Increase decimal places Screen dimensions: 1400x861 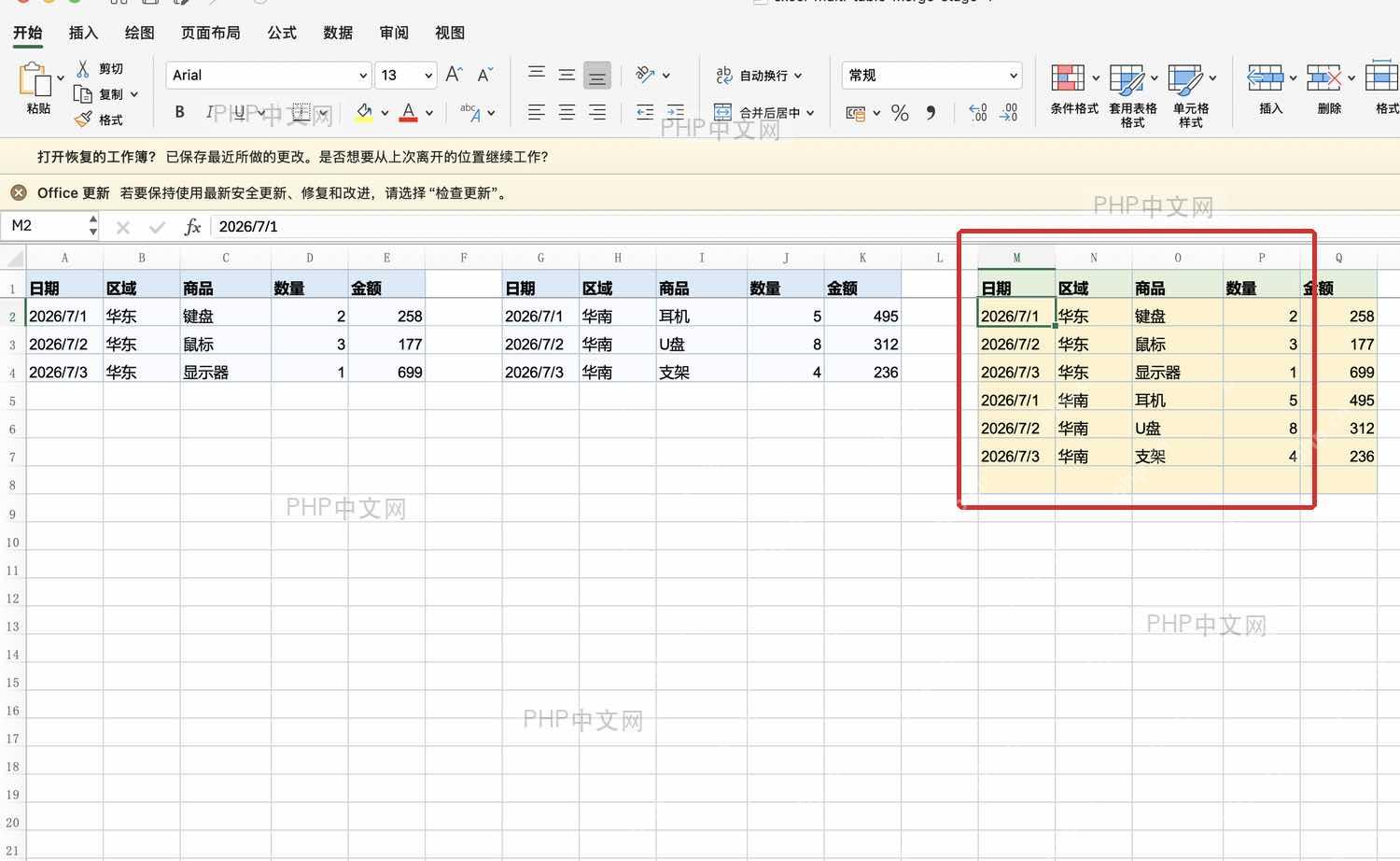pos(978,113)
